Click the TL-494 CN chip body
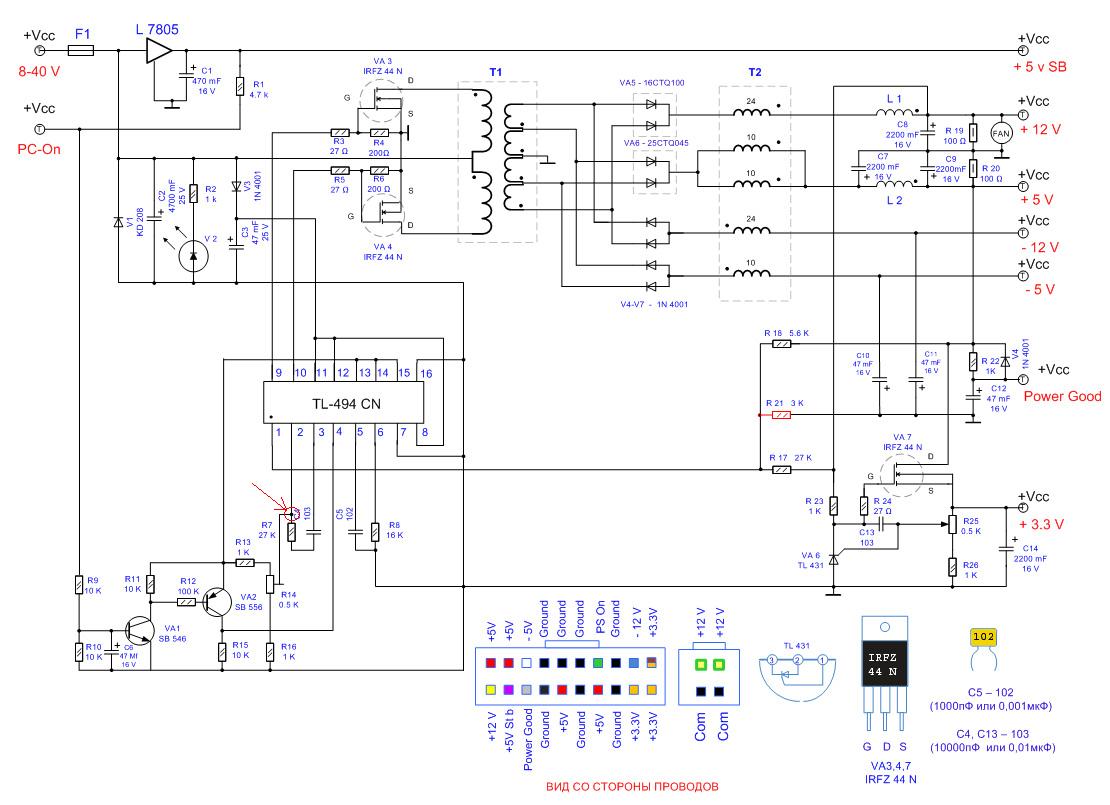This screenshot has height=805, width=1110. point(350,404)
